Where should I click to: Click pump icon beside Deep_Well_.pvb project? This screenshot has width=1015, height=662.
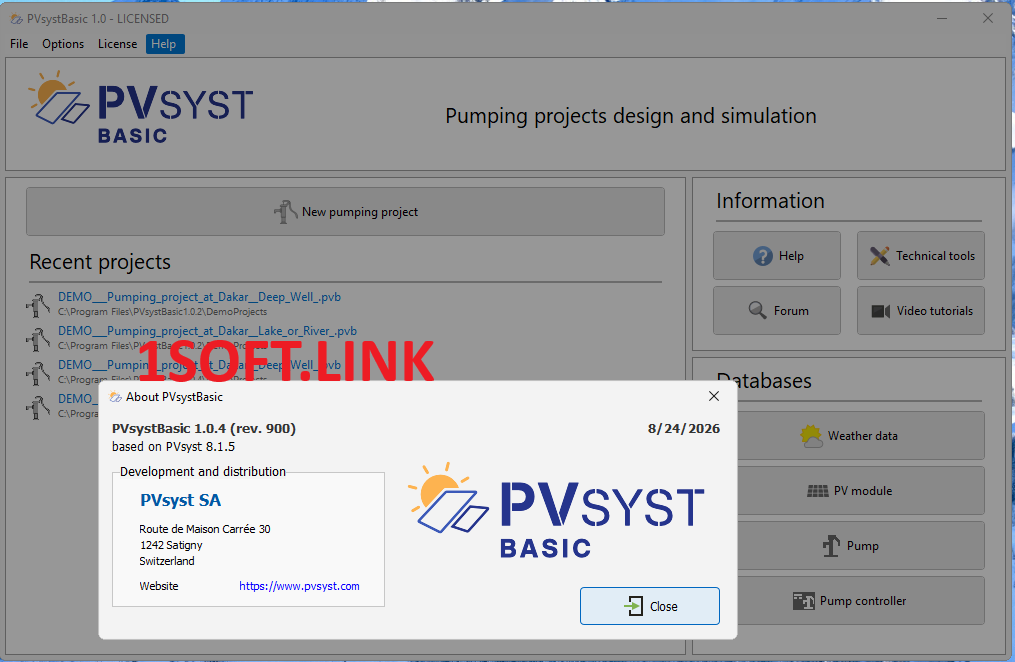[38, 305]
